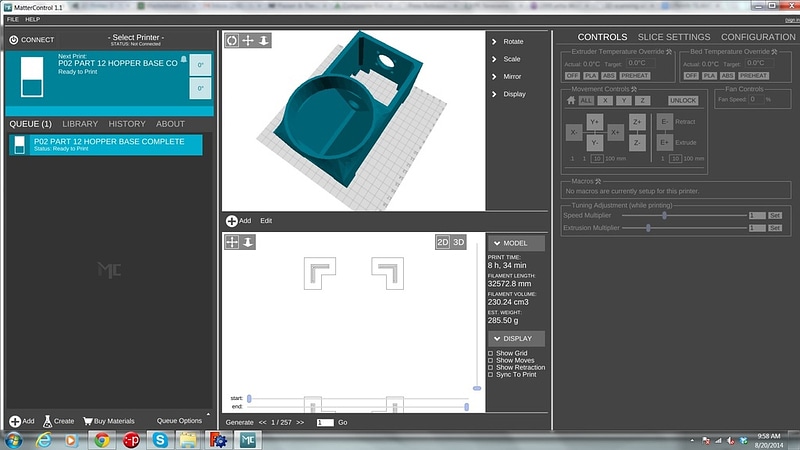Click the vertical layer slider handle
This screenshot has width=800, height=450.
point(477,388)
